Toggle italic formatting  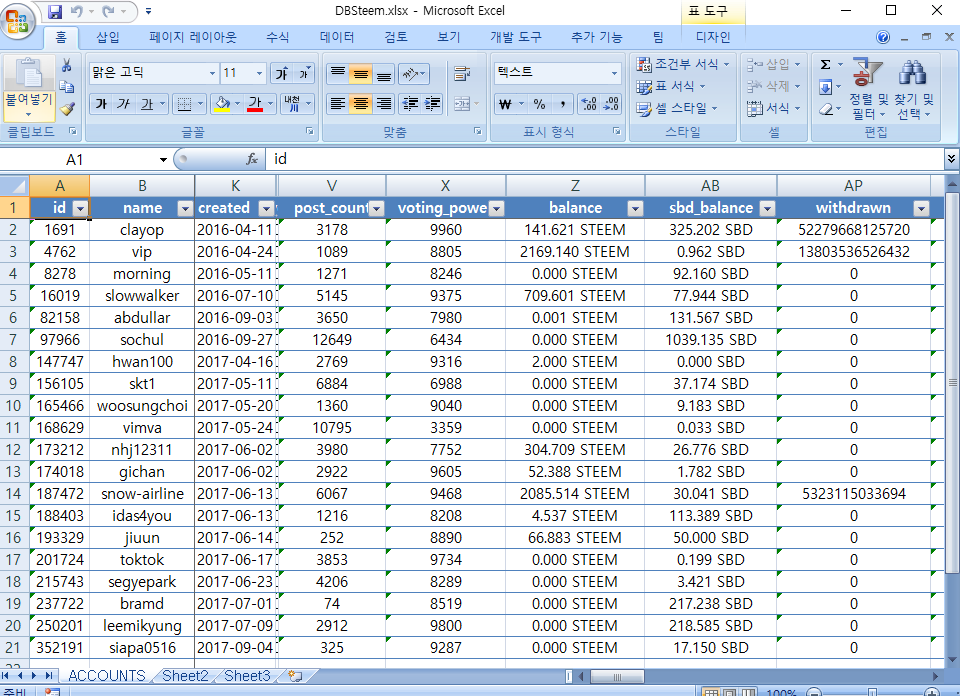click(124, 104)
